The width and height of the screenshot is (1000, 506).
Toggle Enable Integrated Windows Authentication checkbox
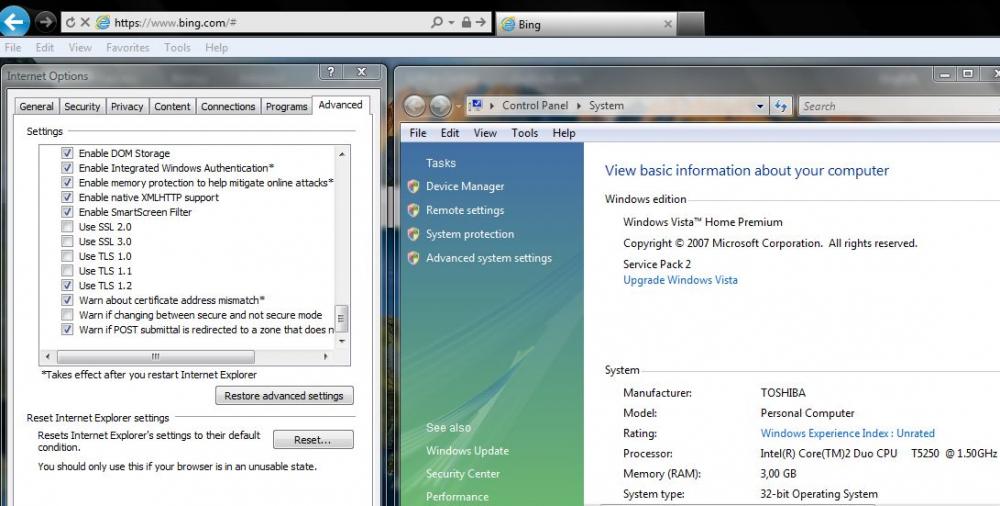click(x=67, y=168)
